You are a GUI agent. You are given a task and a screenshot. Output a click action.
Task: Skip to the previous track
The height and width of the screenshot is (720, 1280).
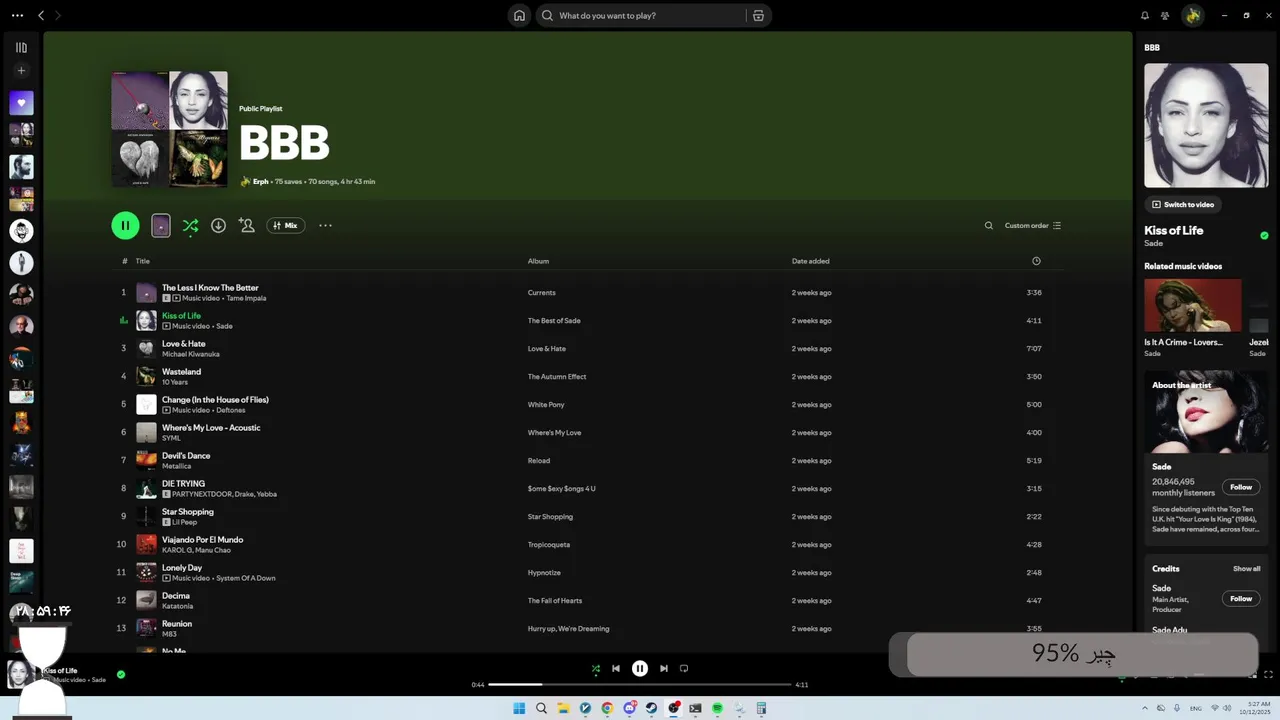616,668
